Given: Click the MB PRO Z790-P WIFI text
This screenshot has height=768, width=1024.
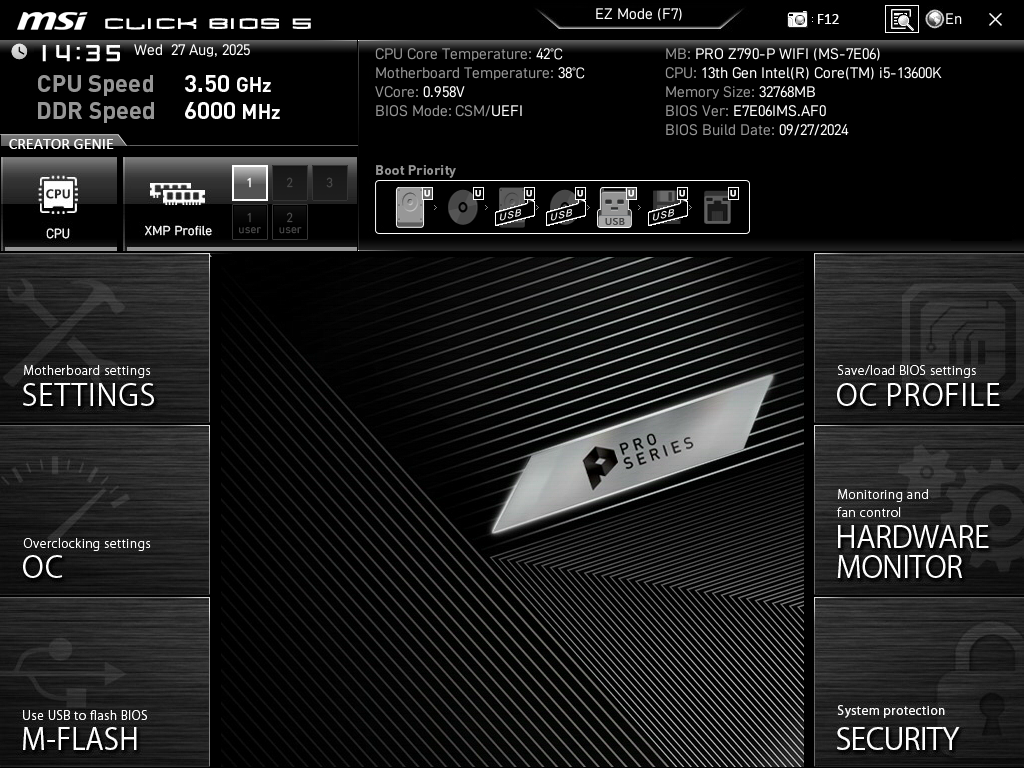Looking at the screenshot, I should pyautogui.click(x=773, y=54).
